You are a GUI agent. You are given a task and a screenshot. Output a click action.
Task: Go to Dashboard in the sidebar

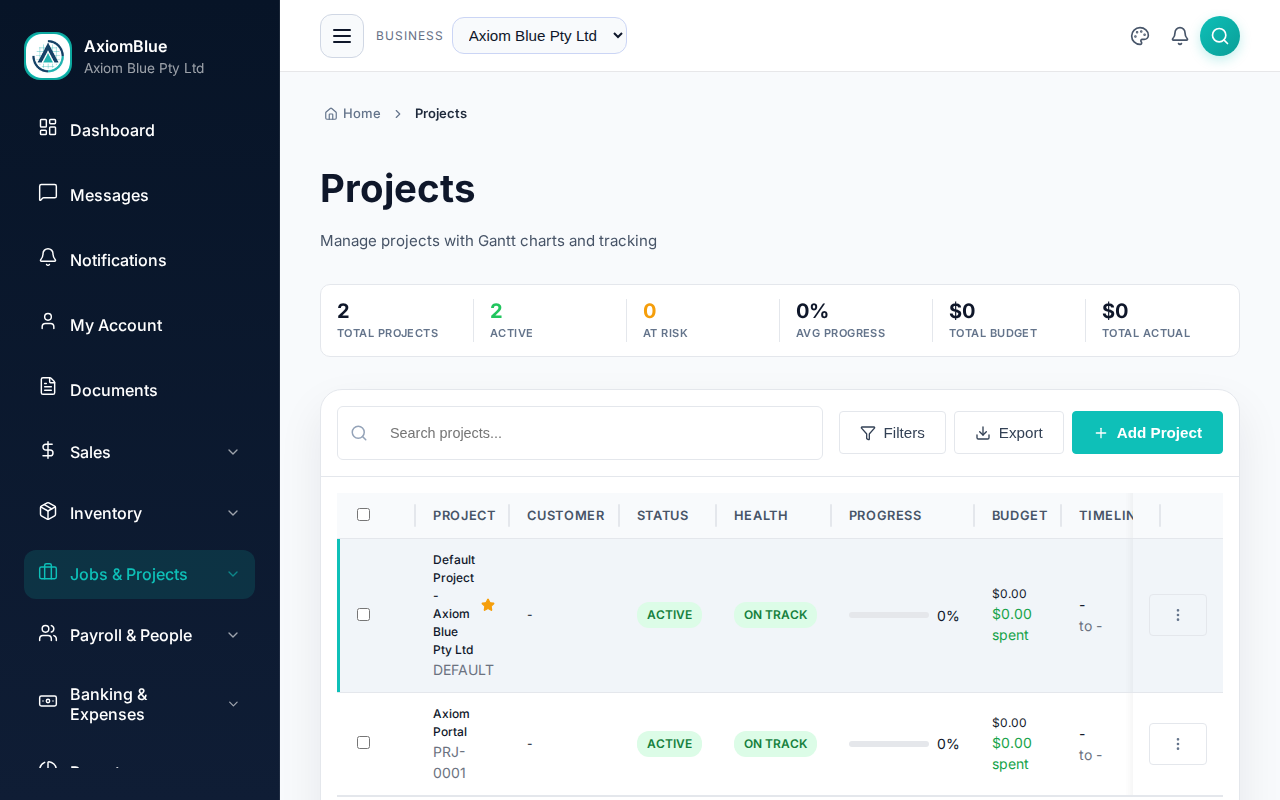click(139, 130)
